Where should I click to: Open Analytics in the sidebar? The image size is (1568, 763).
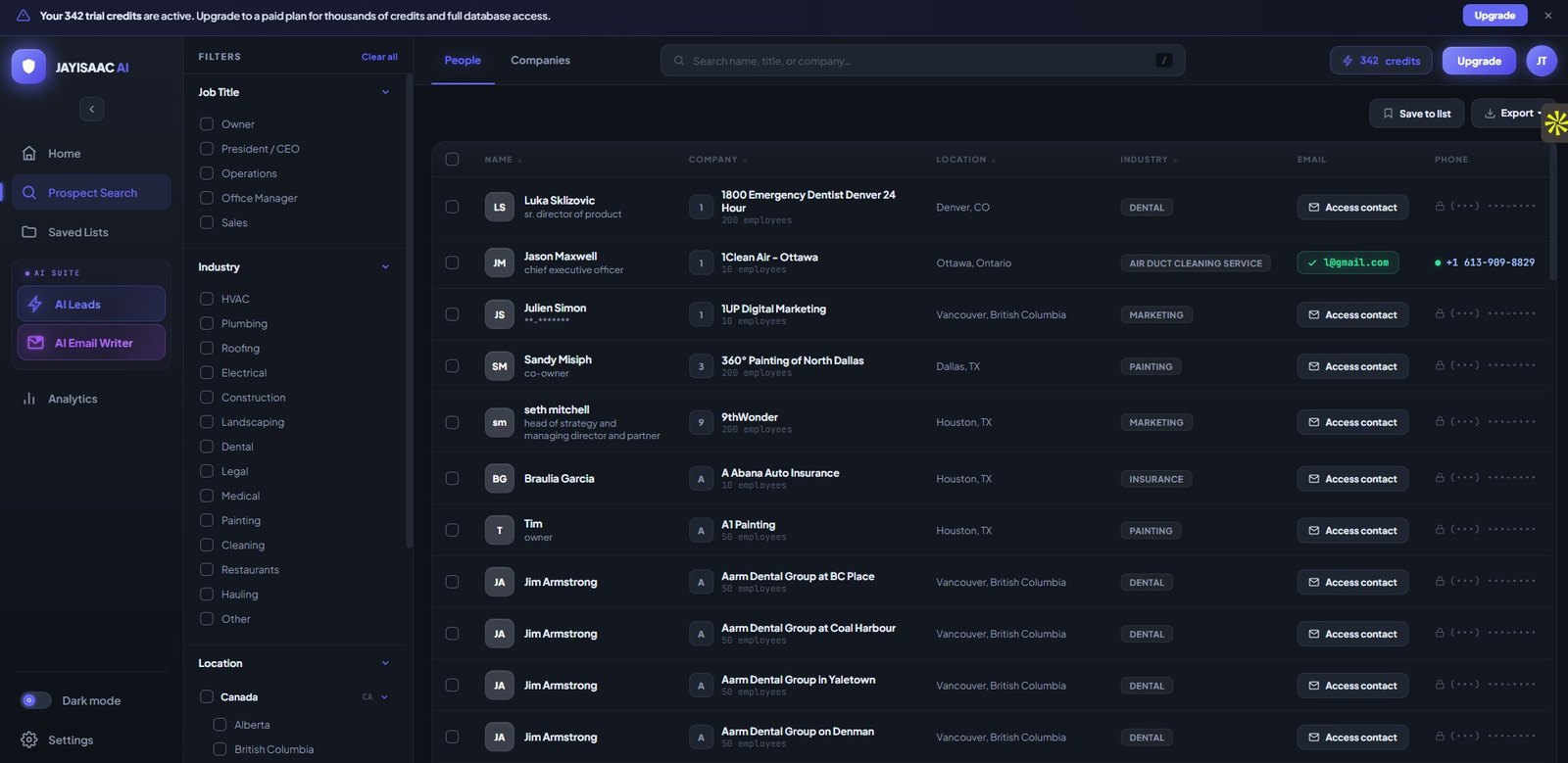[91, 399]
